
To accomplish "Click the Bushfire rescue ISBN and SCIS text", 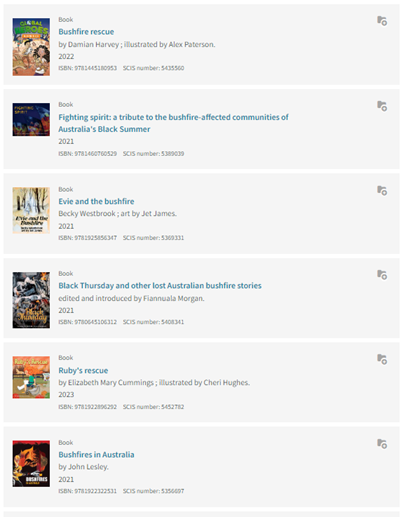I will (121, 68).
